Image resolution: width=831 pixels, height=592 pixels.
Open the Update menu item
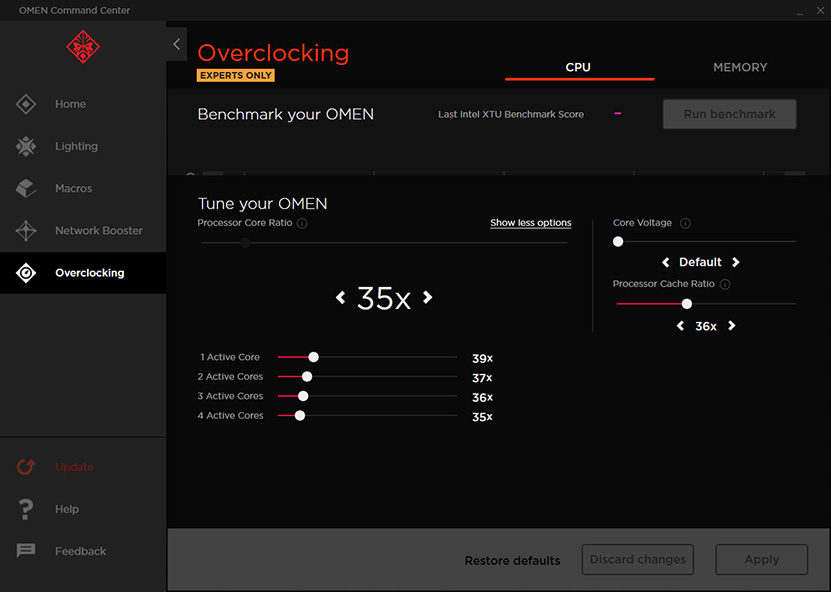coord(83,466)
